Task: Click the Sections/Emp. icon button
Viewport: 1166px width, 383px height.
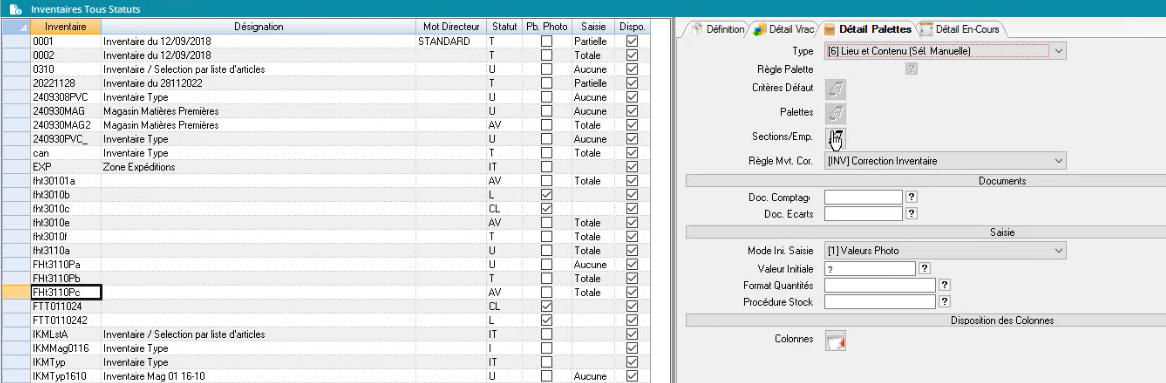Action: (x=836, y=138)
